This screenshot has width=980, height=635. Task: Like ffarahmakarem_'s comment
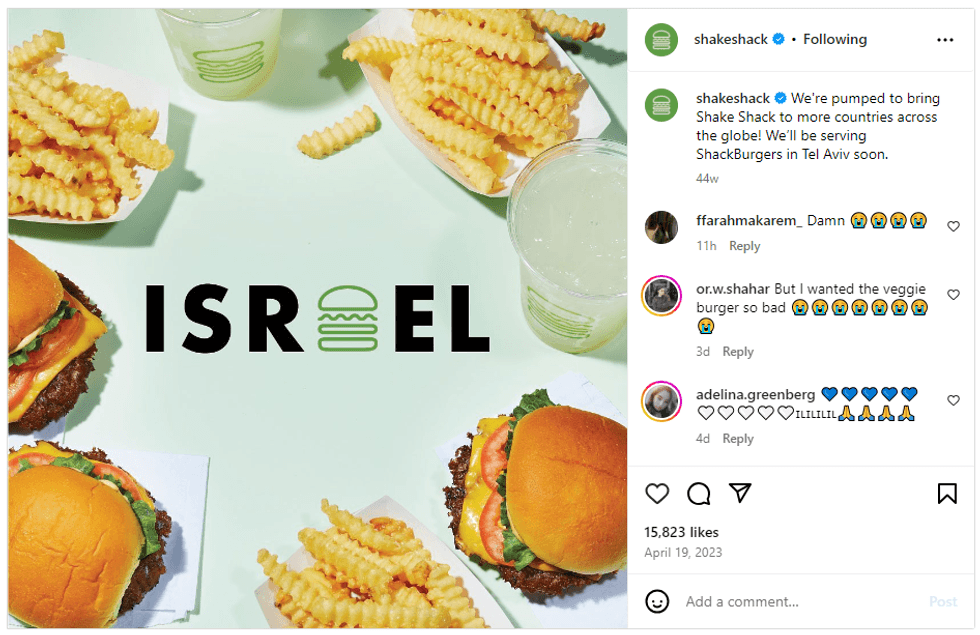click(953, 226)
